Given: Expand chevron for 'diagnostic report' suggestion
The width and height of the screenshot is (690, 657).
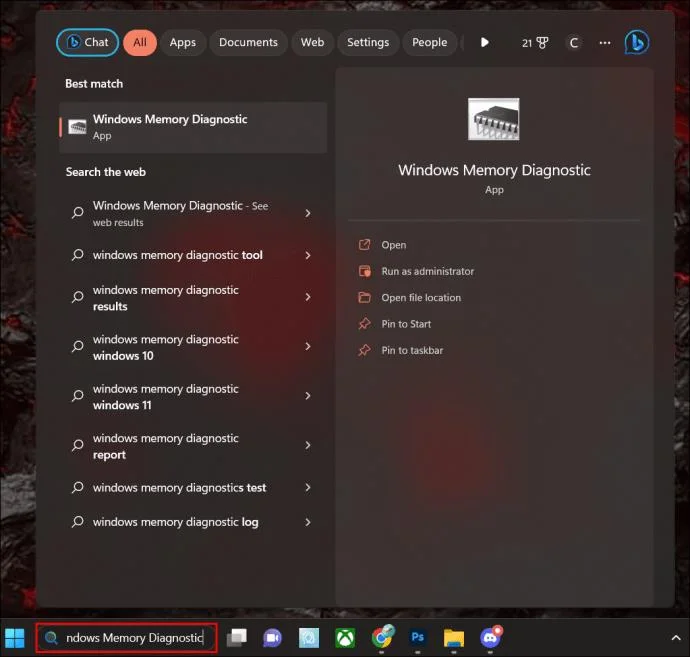Looking at the screenshot, I should (x=308, y=445).
